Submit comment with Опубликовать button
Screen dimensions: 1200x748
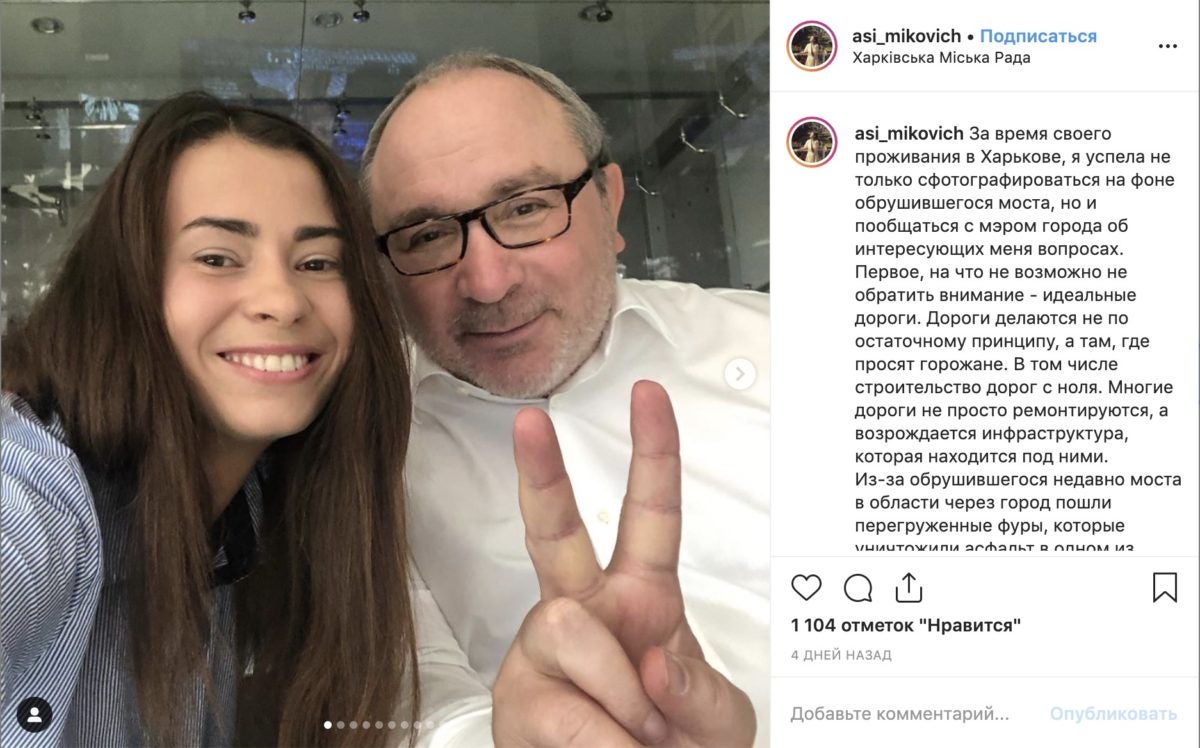[x=1113, y=714]
